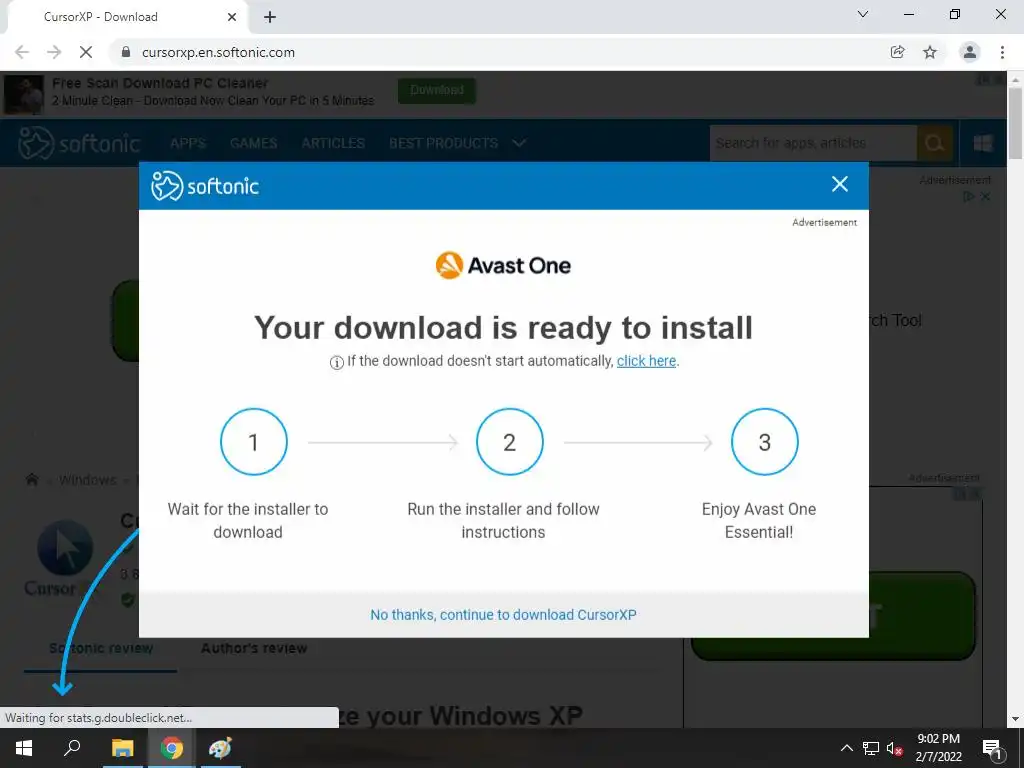1024x768 pixels.
Task: Click the taskbar clock showing 9:02 PM
Action: point(938,748)
